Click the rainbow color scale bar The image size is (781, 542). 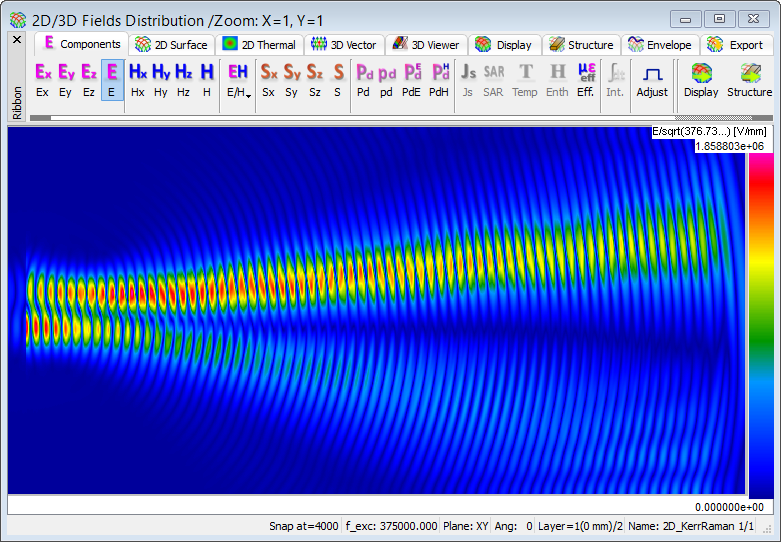(x=760, y=325)
